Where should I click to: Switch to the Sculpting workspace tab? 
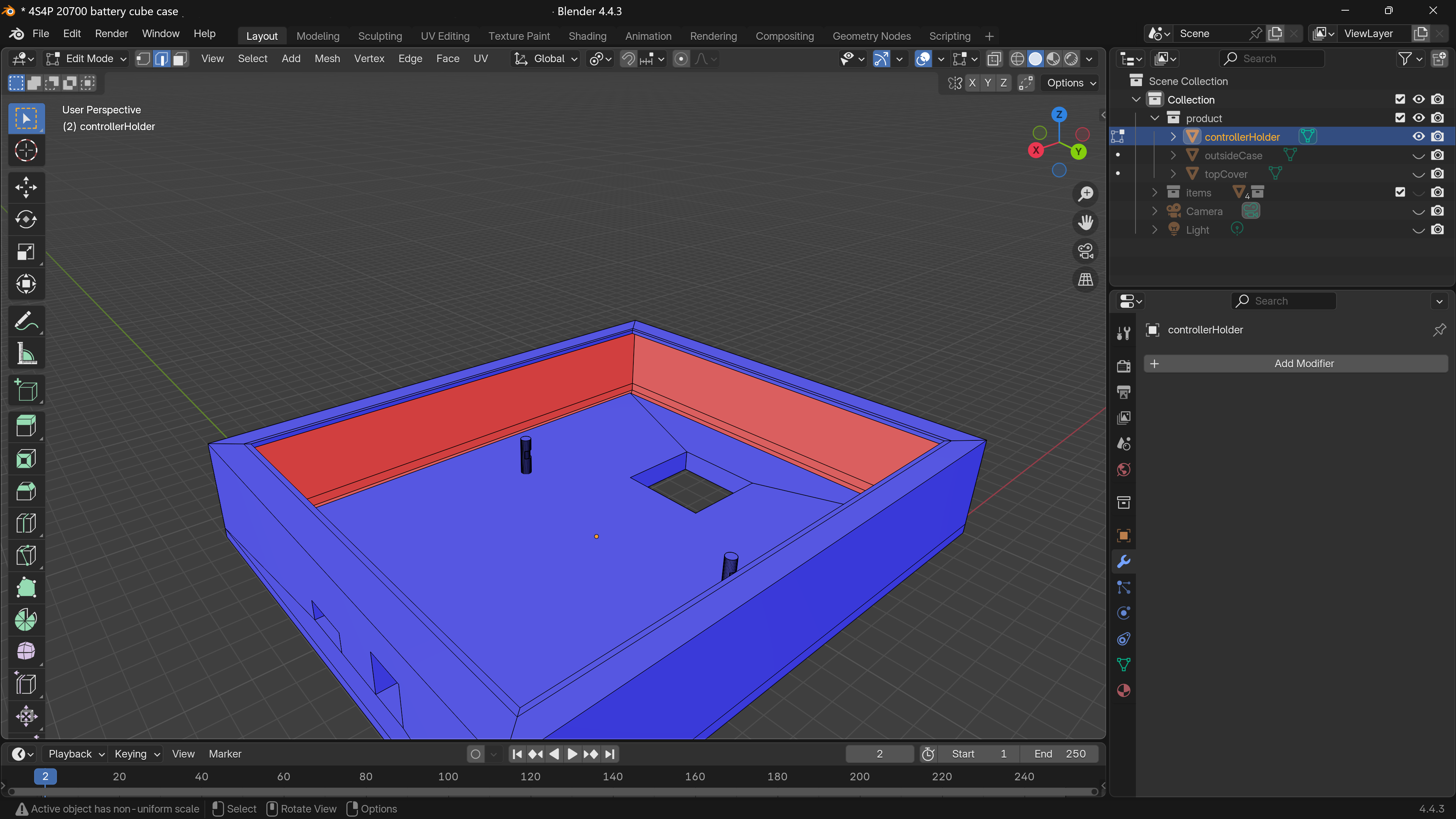click(380, 36)
